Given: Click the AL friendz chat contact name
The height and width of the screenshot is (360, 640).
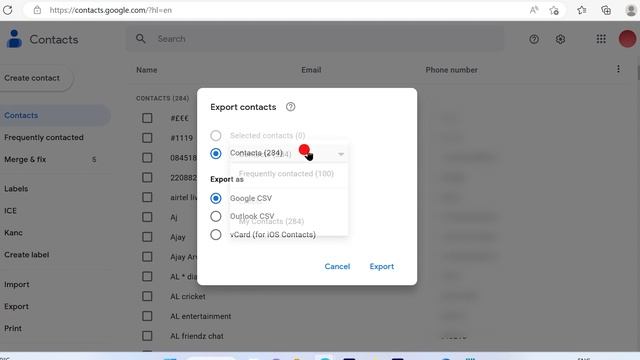Looking at the screenshot, I should click(197, 336).
